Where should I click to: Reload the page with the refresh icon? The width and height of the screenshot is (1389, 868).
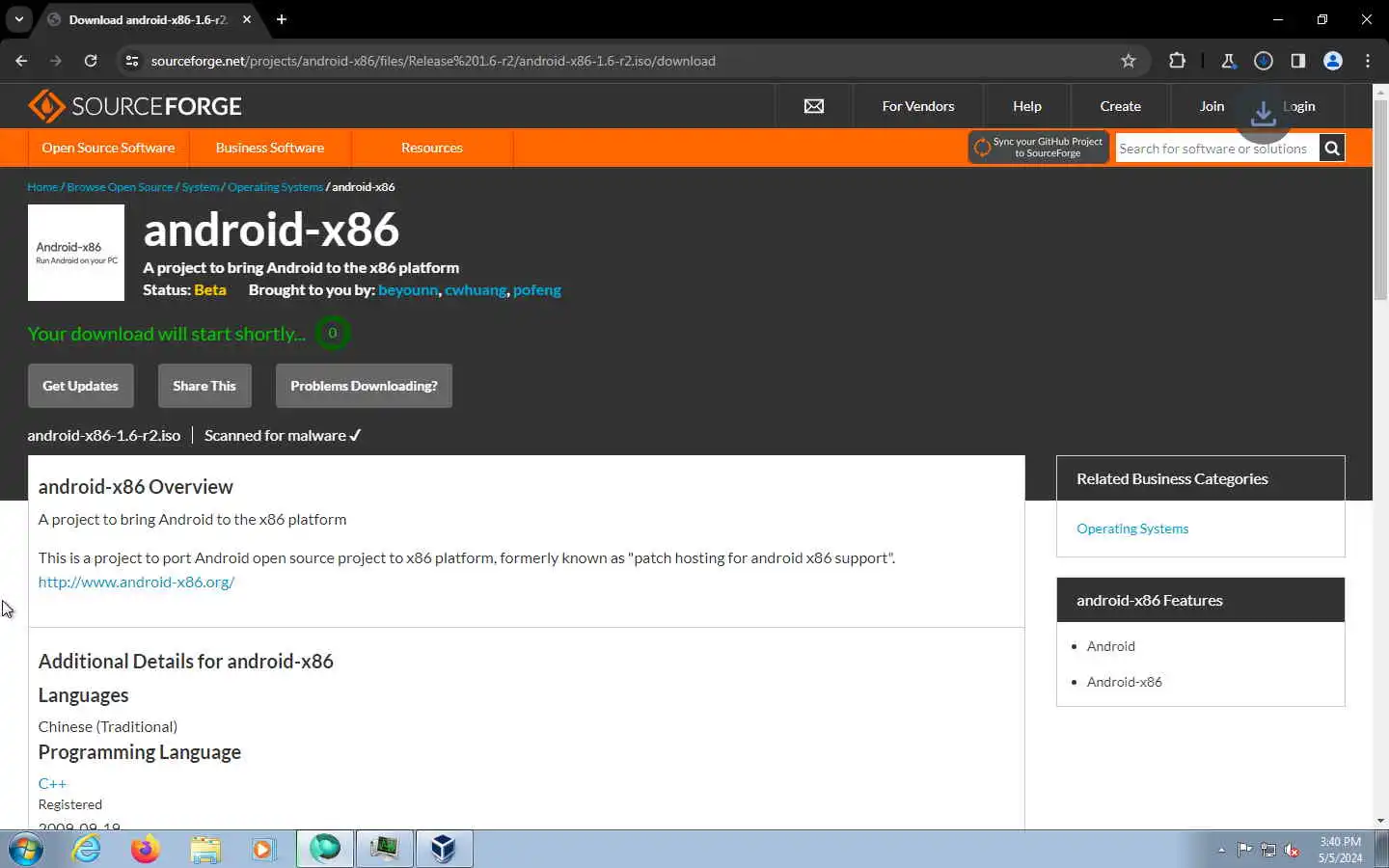tap(91, 61)
